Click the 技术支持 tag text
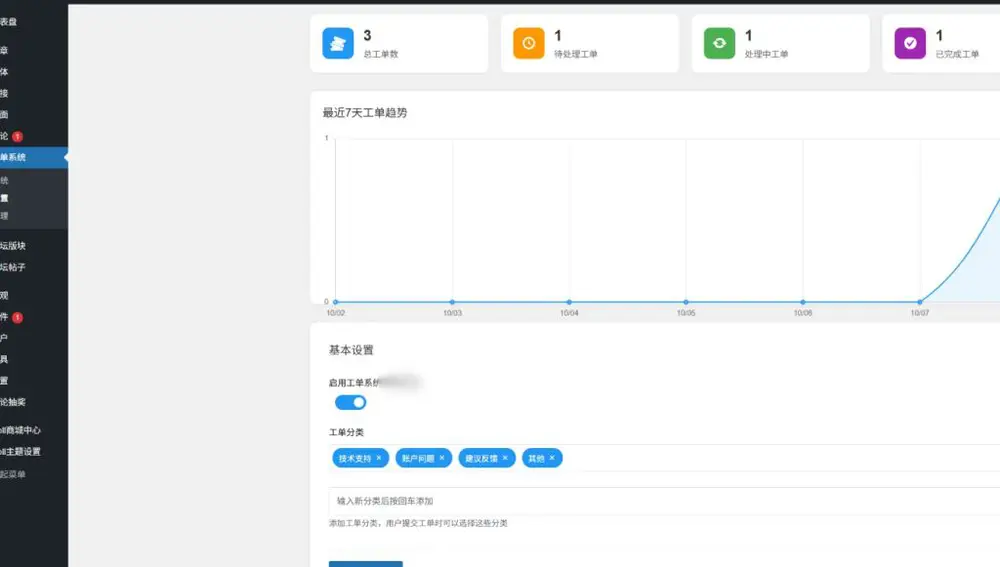 click(355, 459)
